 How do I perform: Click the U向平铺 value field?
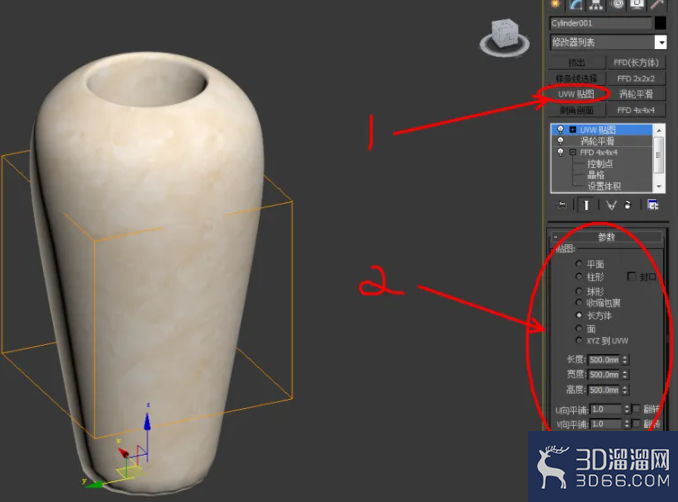[x=606, y=409]
